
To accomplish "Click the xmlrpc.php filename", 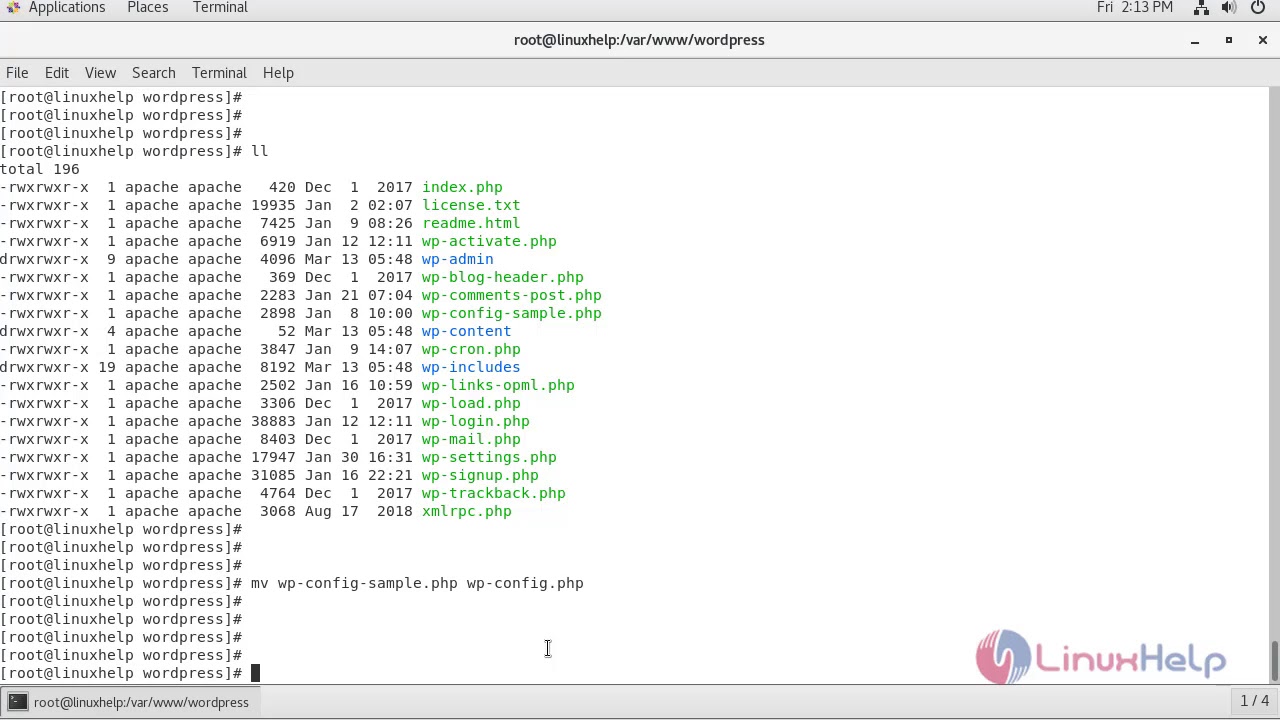I will coord(466,511).
